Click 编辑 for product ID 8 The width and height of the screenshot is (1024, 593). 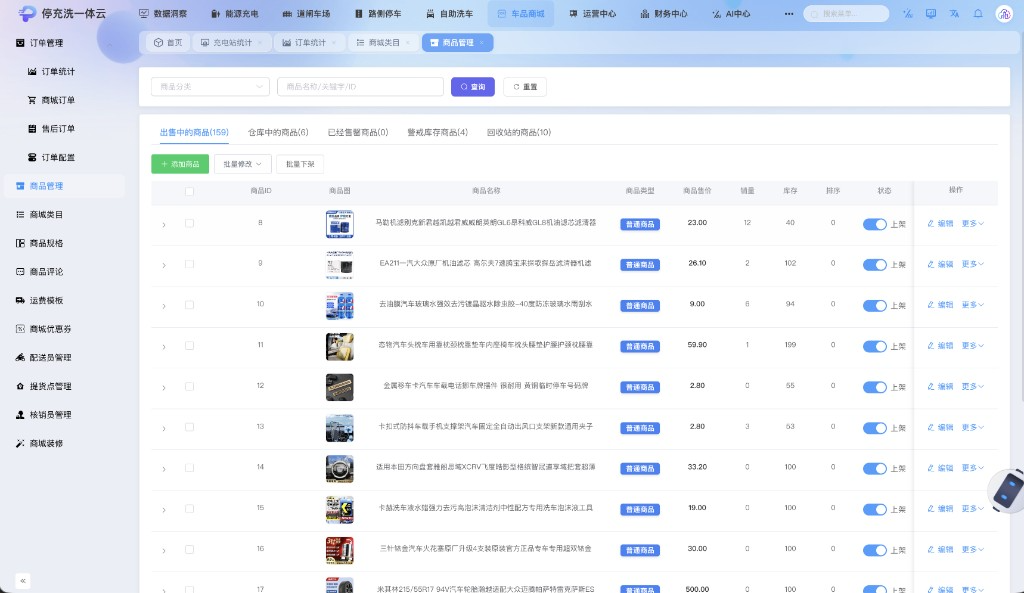tap(940, 223)
